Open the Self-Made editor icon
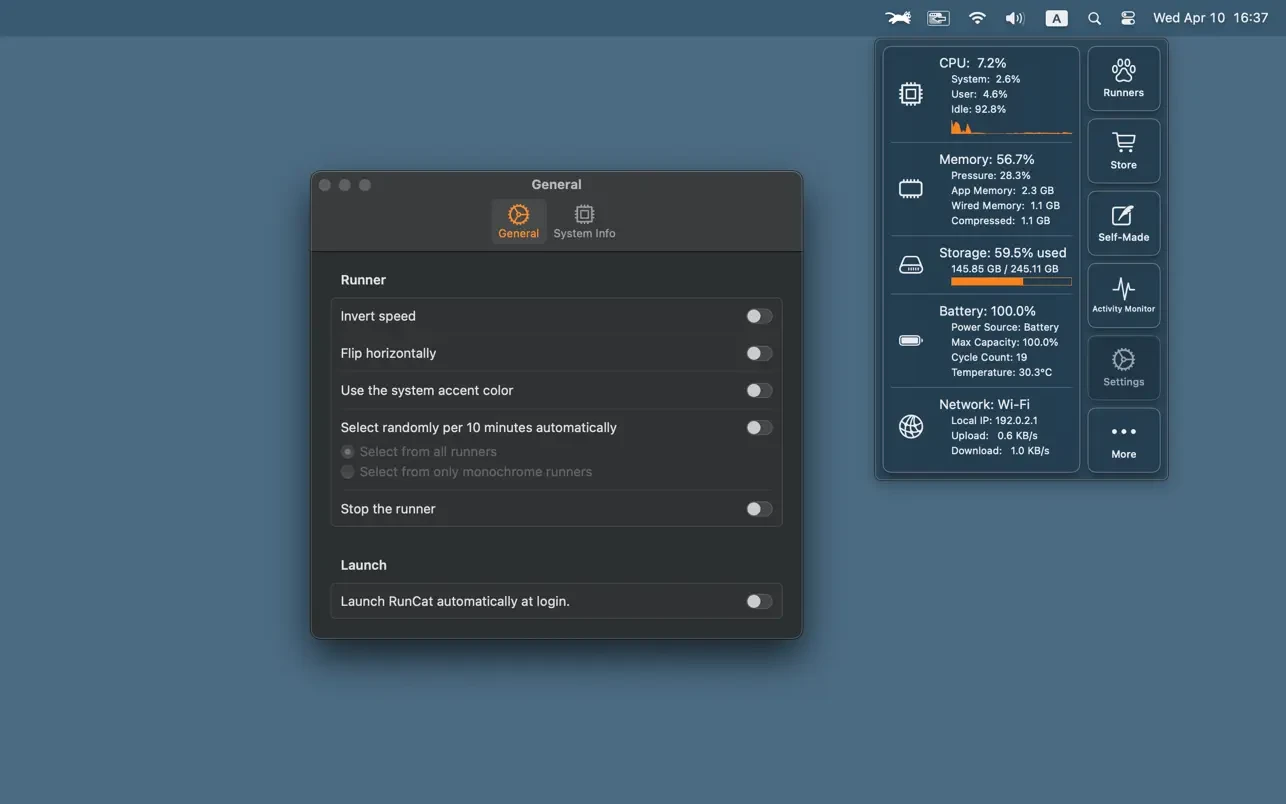1286x804 pixels. (x=1123, y=223)
